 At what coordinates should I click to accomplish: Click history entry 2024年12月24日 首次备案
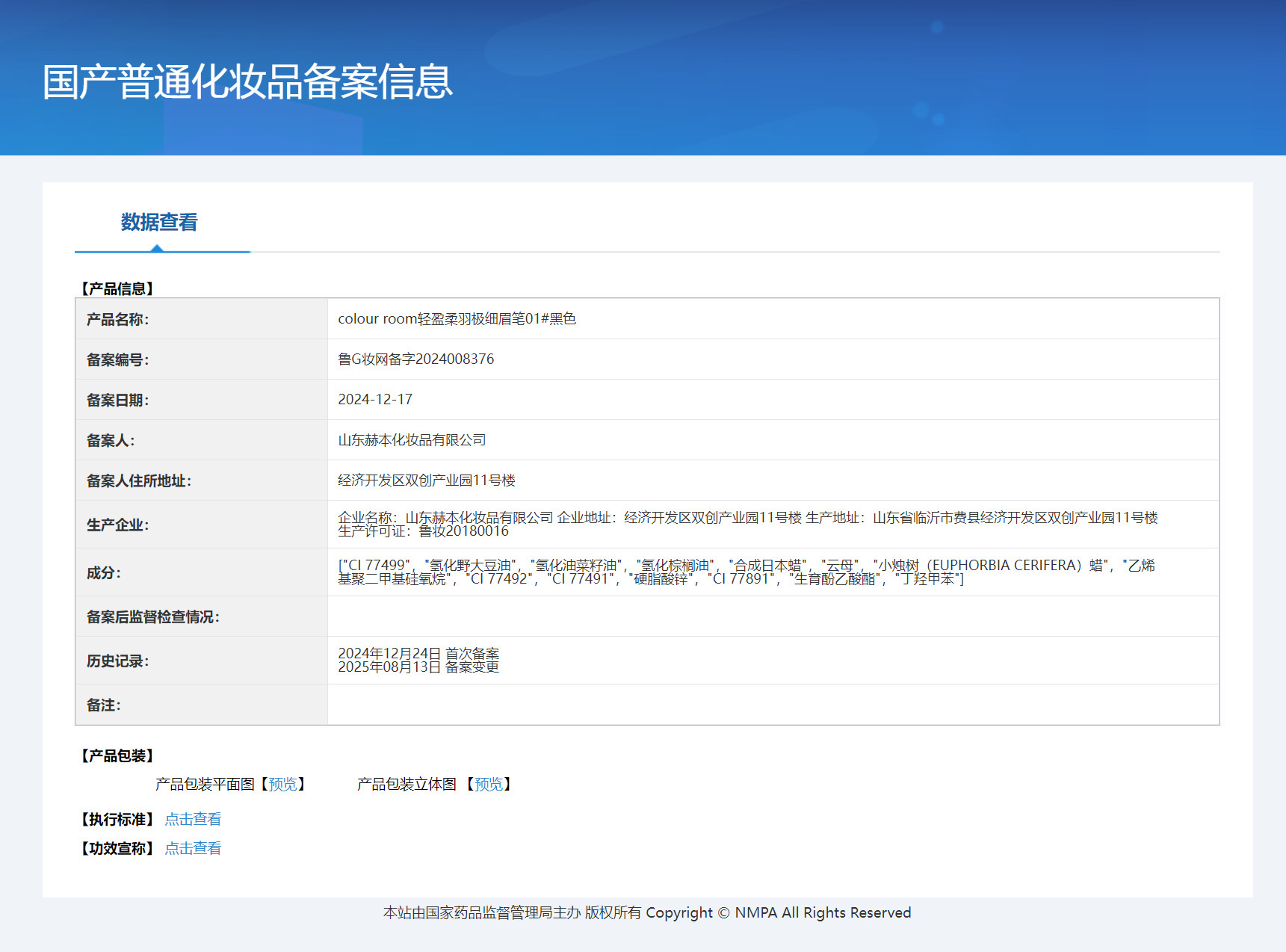418,654
